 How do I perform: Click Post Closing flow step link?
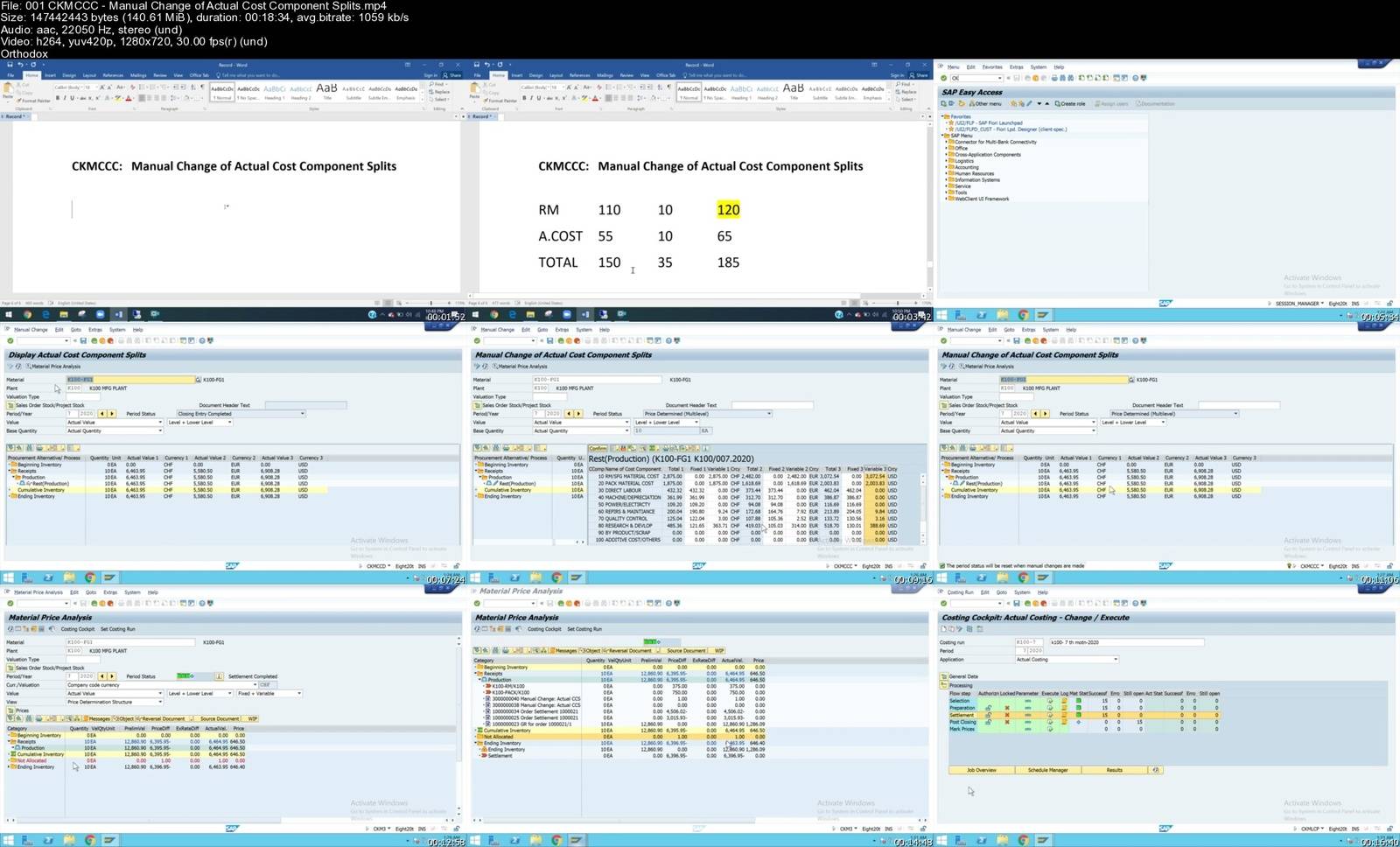(962, 722)
